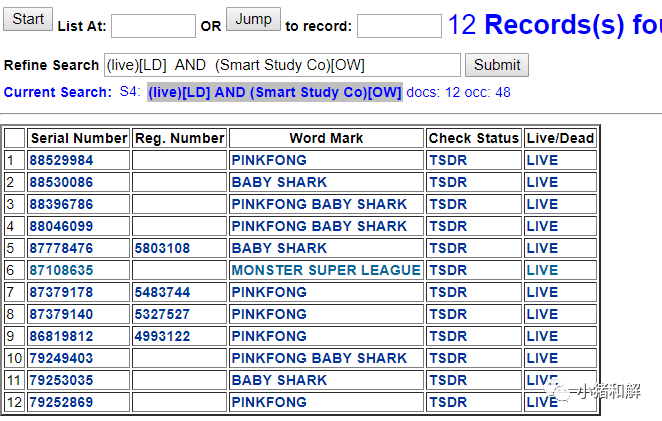Open PINKFONG BABY SHARK mark in row 10

coord(320,358)
